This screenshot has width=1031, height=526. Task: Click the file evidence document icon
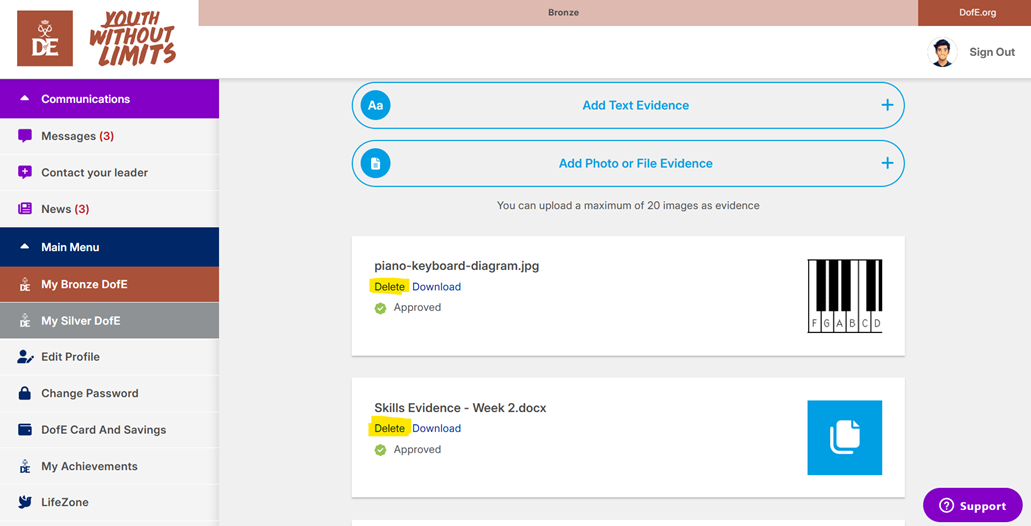tap(376, 164)
